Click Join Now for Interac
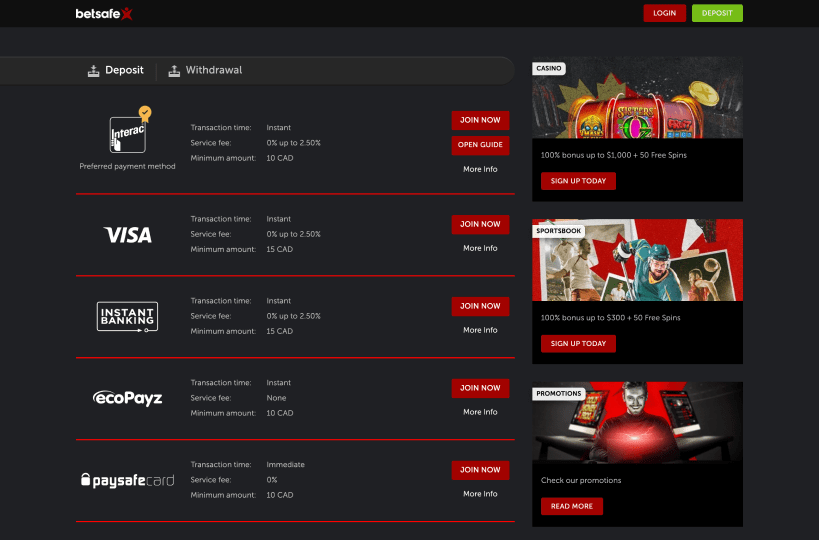 pos(480,120)
